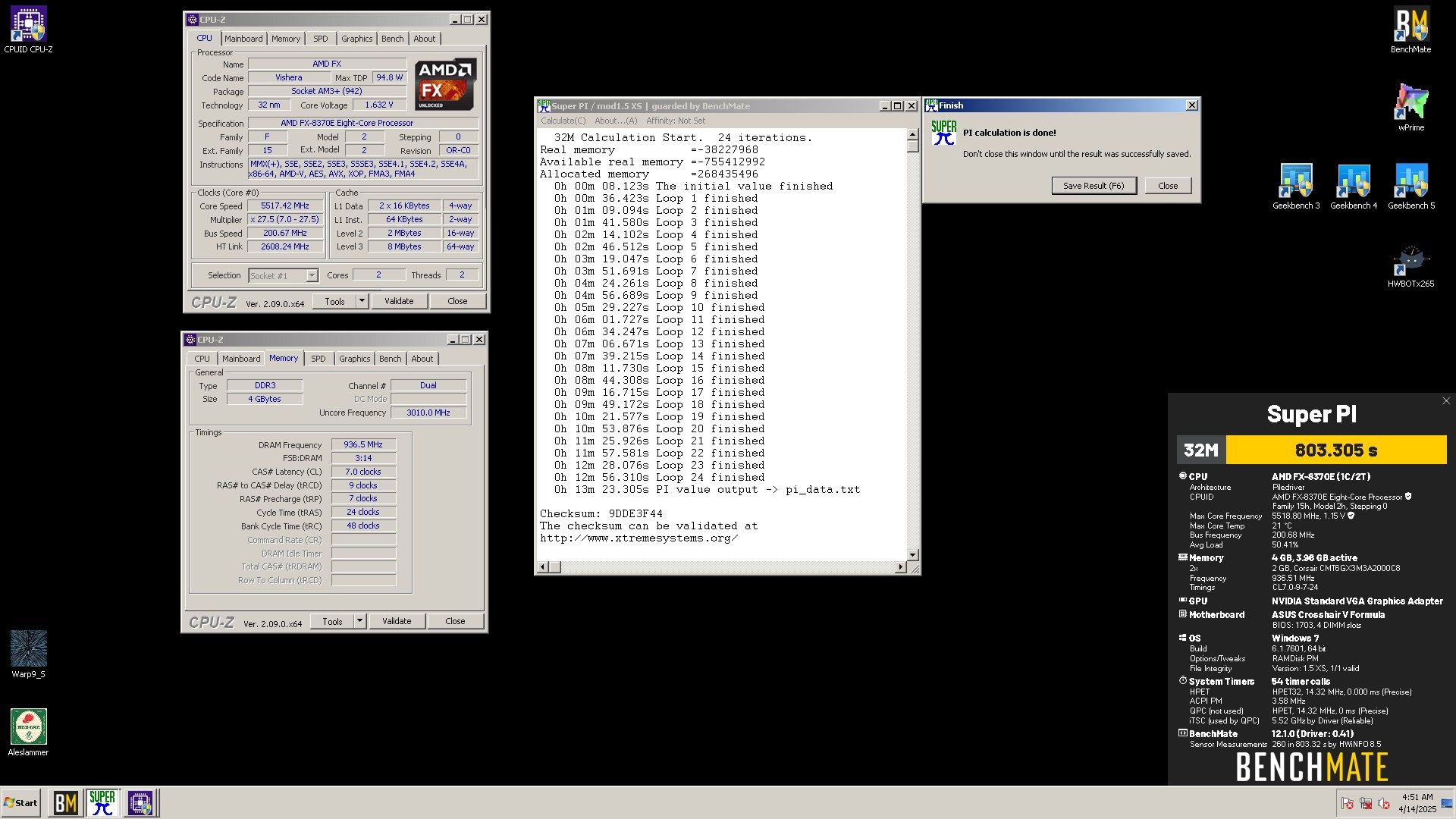Click the CPU-Z taskbar button

tap(140, 803)
